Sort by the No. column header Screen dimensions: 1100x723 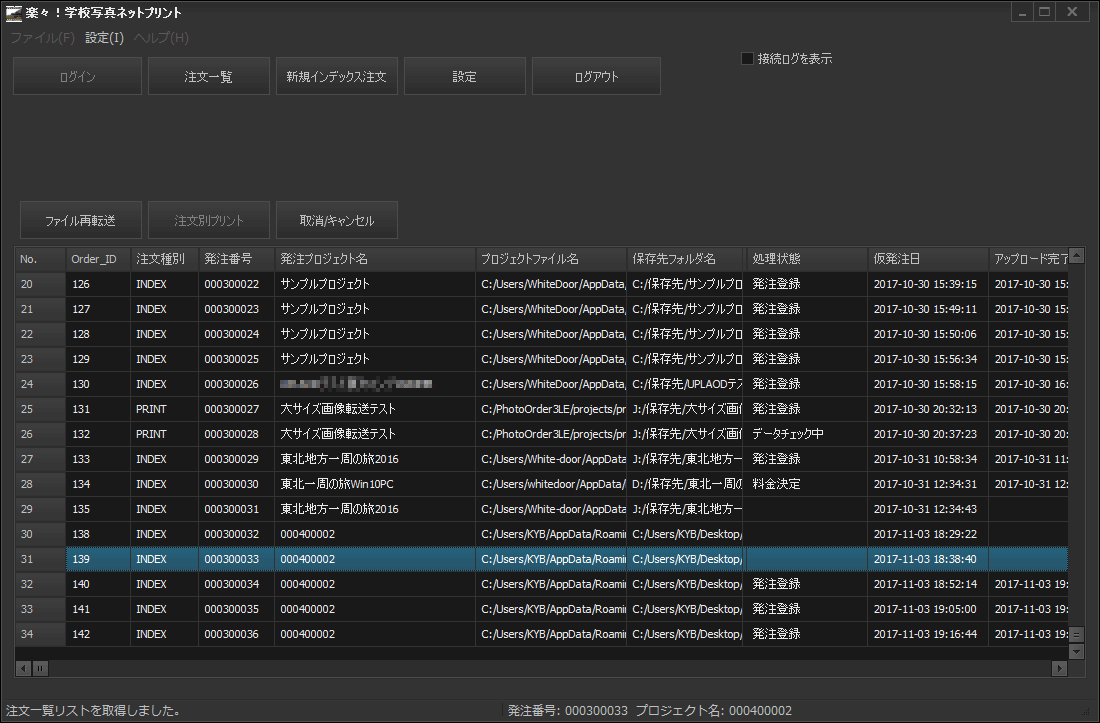[x=41, y=259]
